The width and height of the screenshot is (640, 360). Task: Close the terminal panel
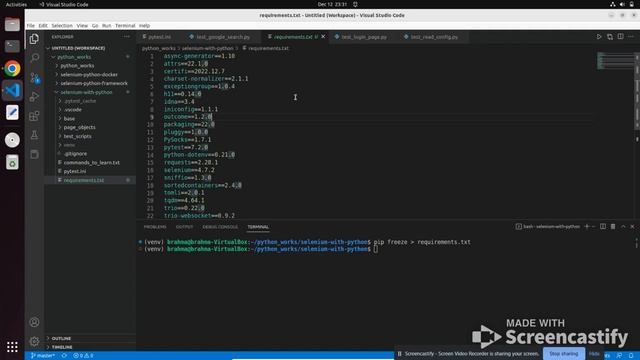[632, 227]
